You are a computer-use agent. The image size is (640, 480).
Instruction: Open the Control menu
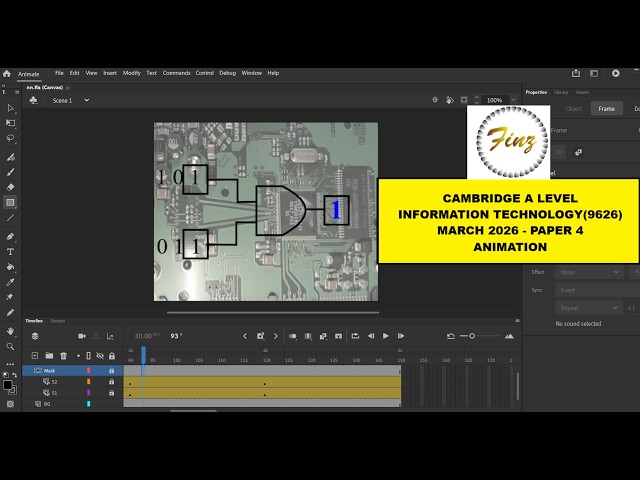204,73
